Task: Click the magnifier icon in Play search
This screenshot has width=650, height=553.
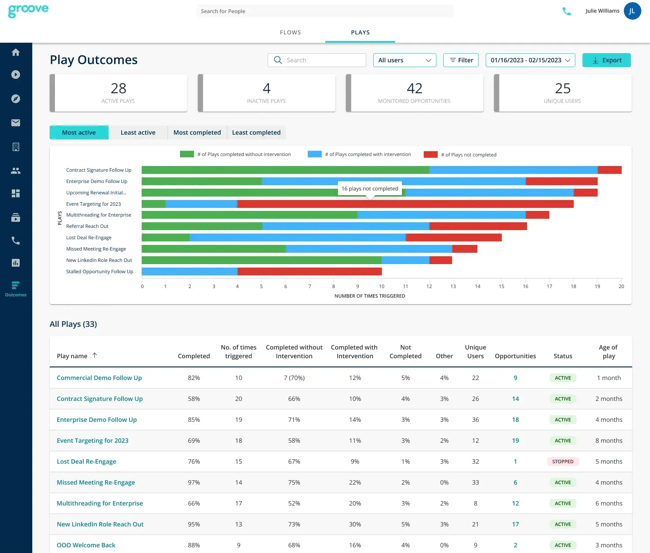Action: pos(278,60)
